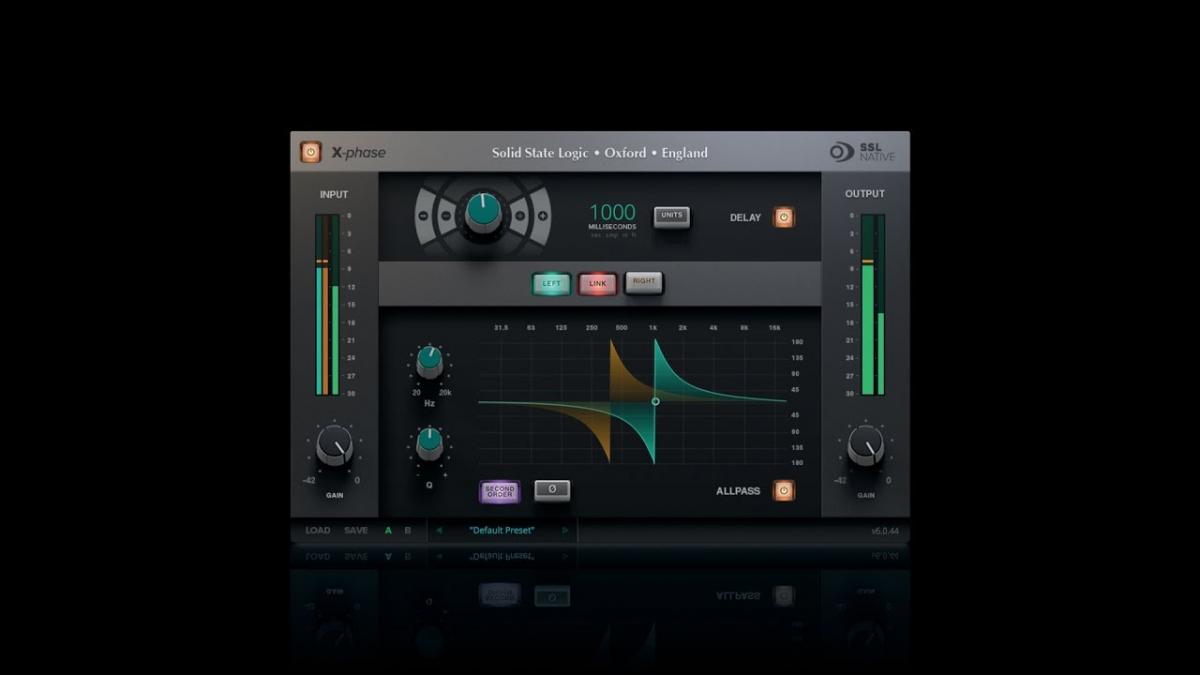Toggle the X-phase plugin power button

pyautogui.click(x=311, y=152)
